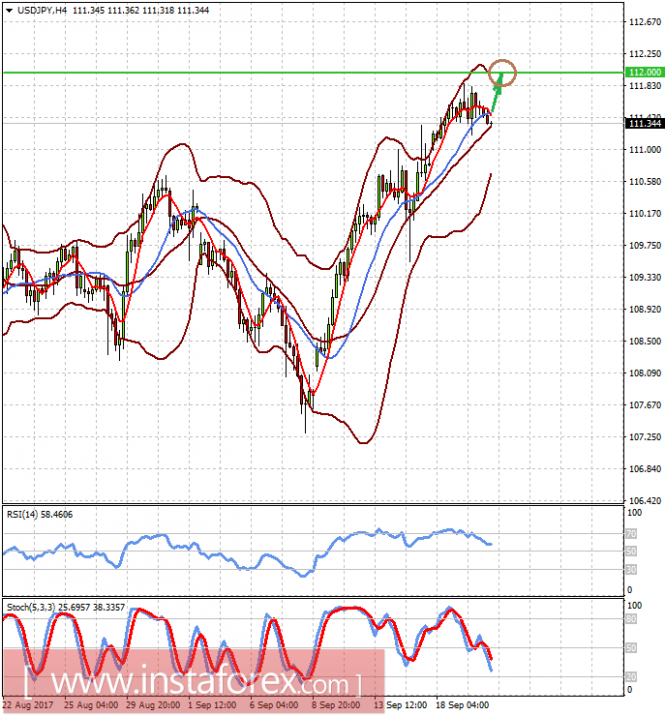Select the USDJPY,H4 chart title text
Screen dimensions: 665x716
[42, 10]
